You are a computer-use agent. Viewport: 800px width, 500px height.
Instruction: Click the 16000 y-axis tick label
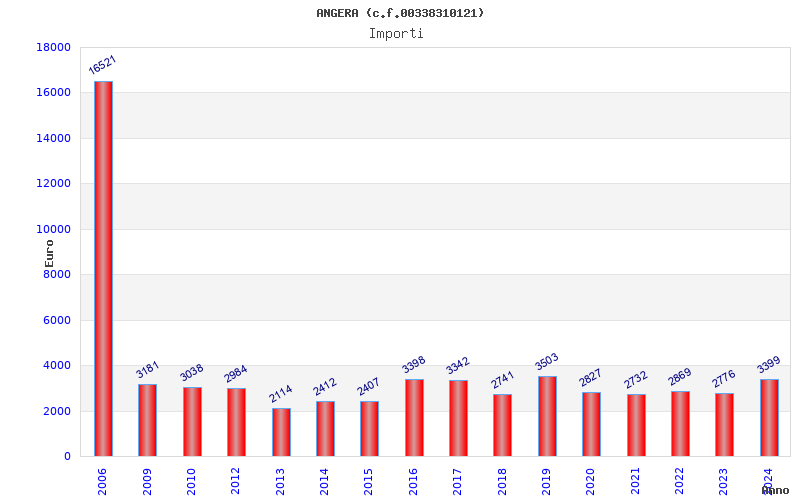(x=54, y=92)
